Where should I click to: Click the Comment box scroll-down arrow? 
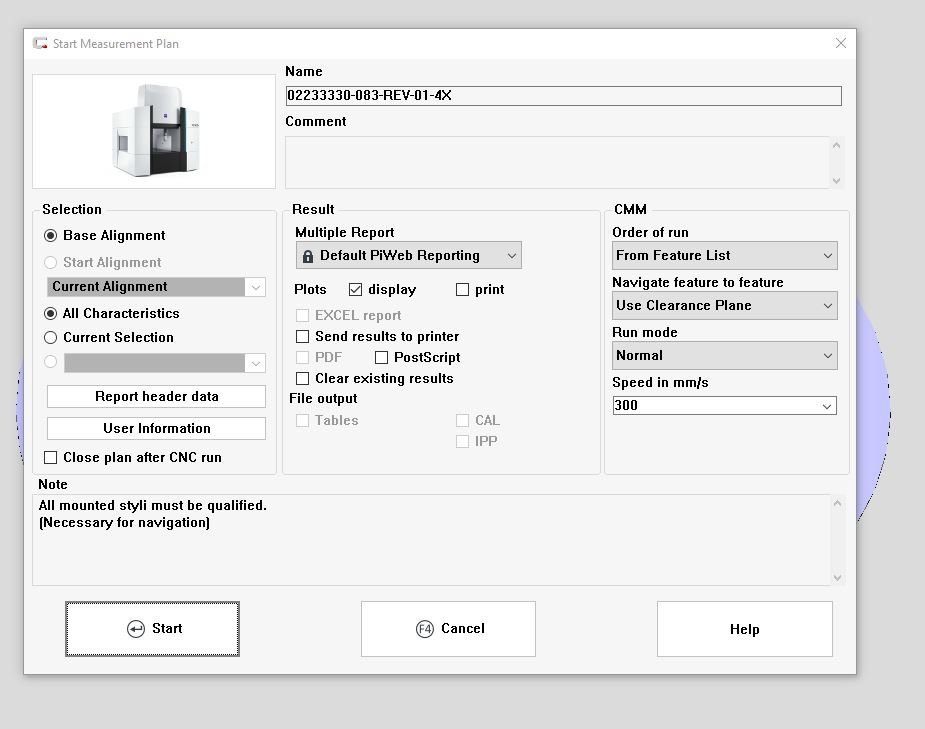point(837,180)
